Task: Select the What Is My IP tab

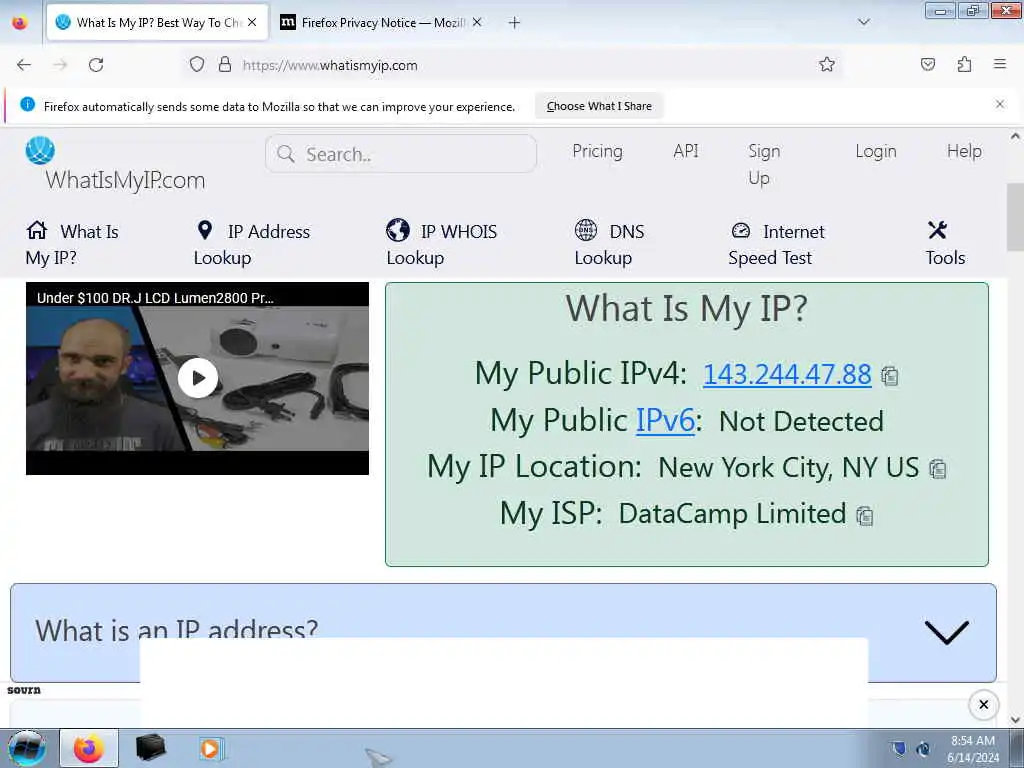Action: coord(157,23)
